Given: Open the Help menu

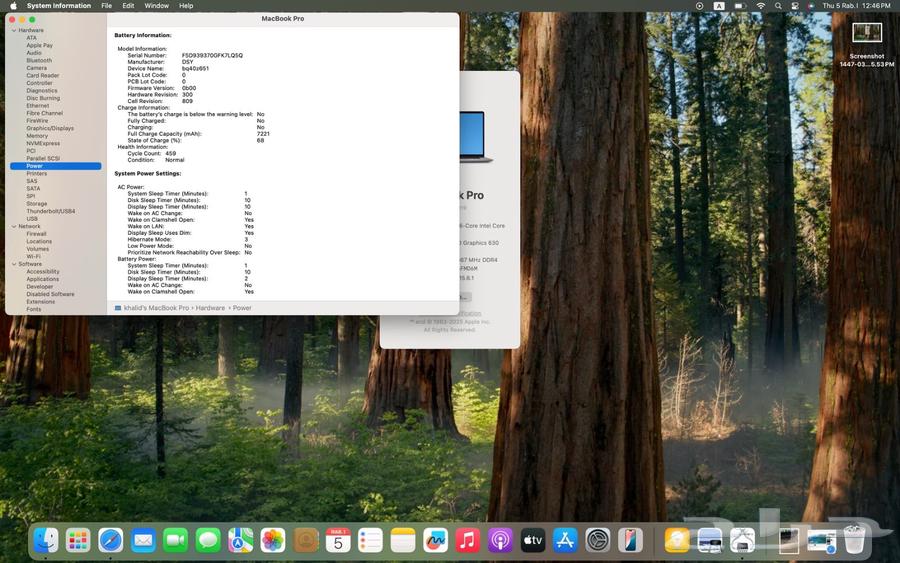Looking at the screenshot, I should pyautogui.click(x=186, y=6).
